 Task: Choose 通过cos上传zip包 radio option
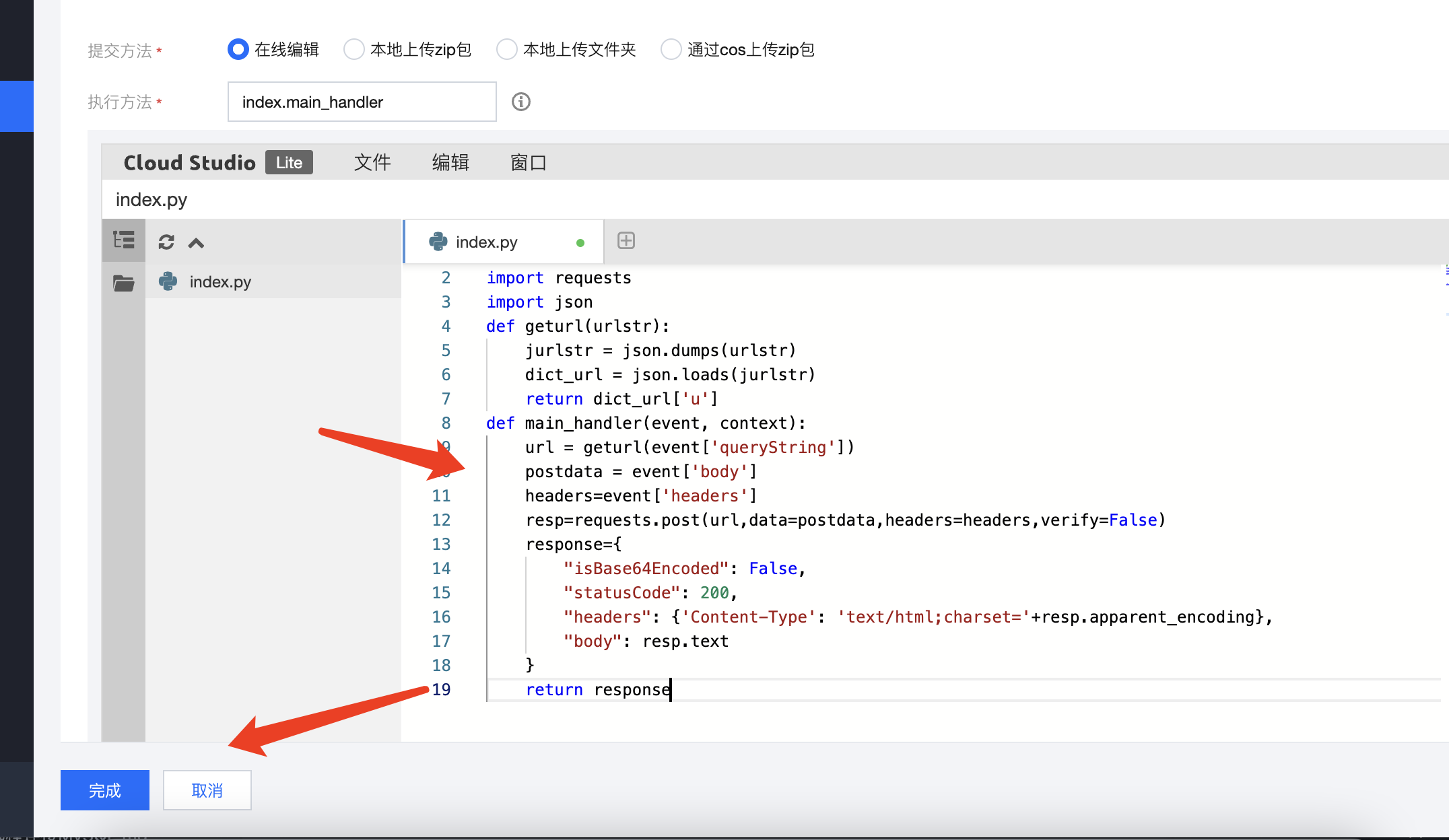(x=671, y=49)
